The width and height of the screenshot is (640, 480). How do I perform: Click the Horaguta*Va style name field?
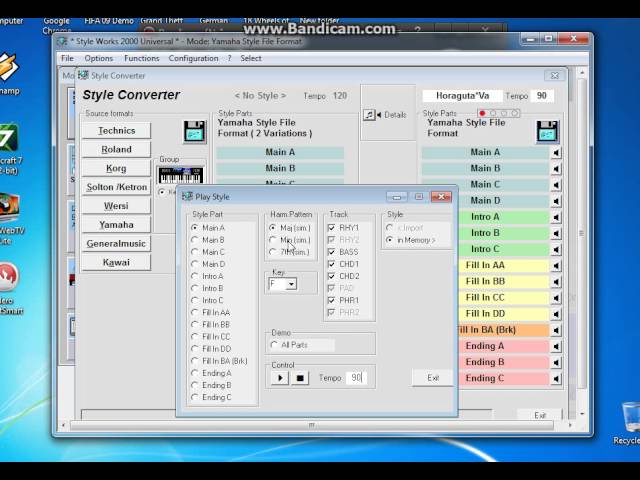tap(462, 96)
